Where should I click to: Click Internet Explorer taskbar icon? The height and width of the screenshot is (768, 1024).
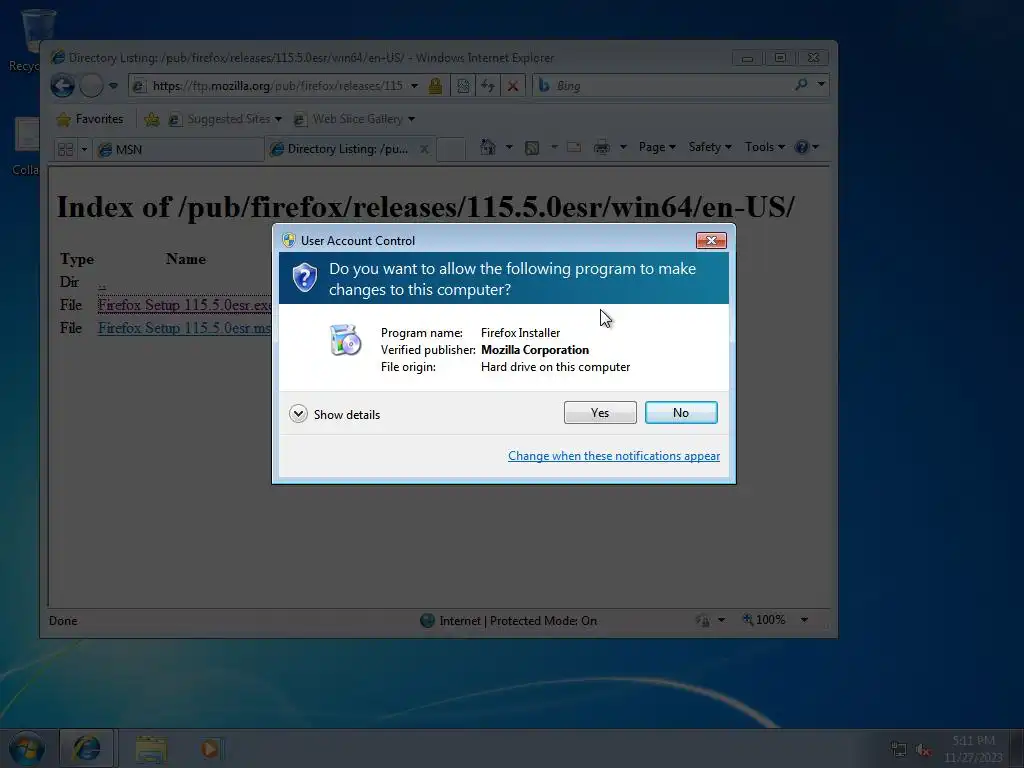(87, 748)
